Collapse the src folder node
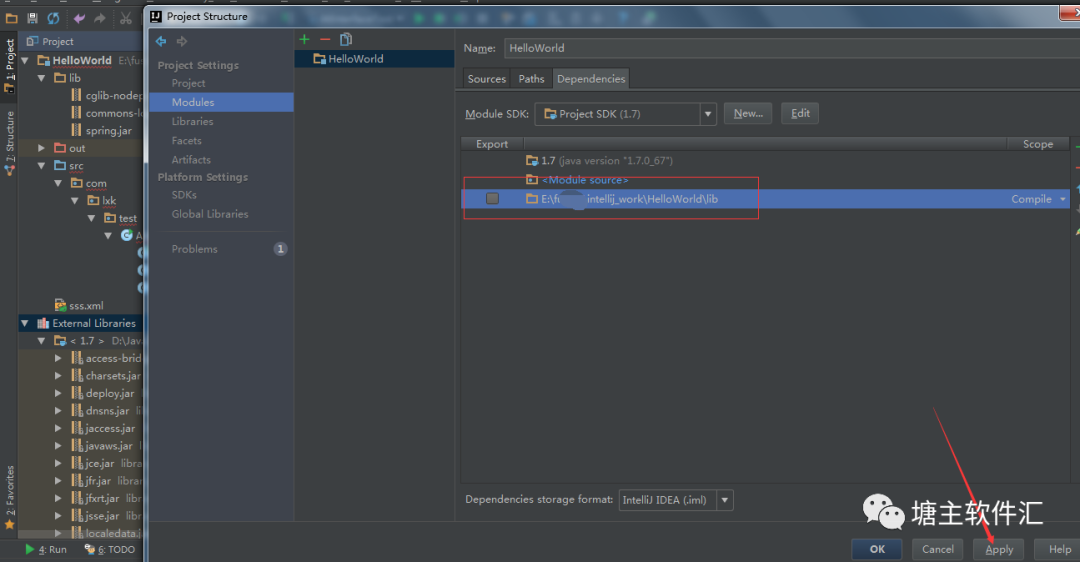The height and width of the screenshot is (562, 1080). [41, 166]
